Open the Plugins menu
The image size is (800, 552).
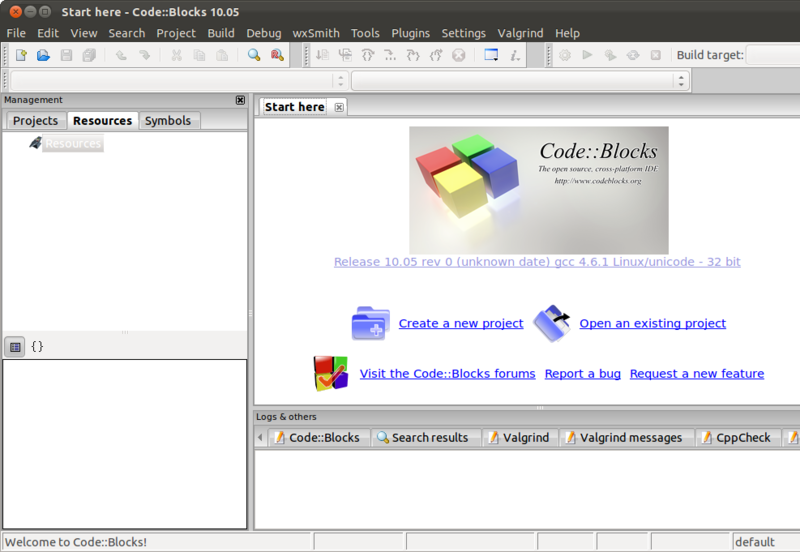point(410,33)
